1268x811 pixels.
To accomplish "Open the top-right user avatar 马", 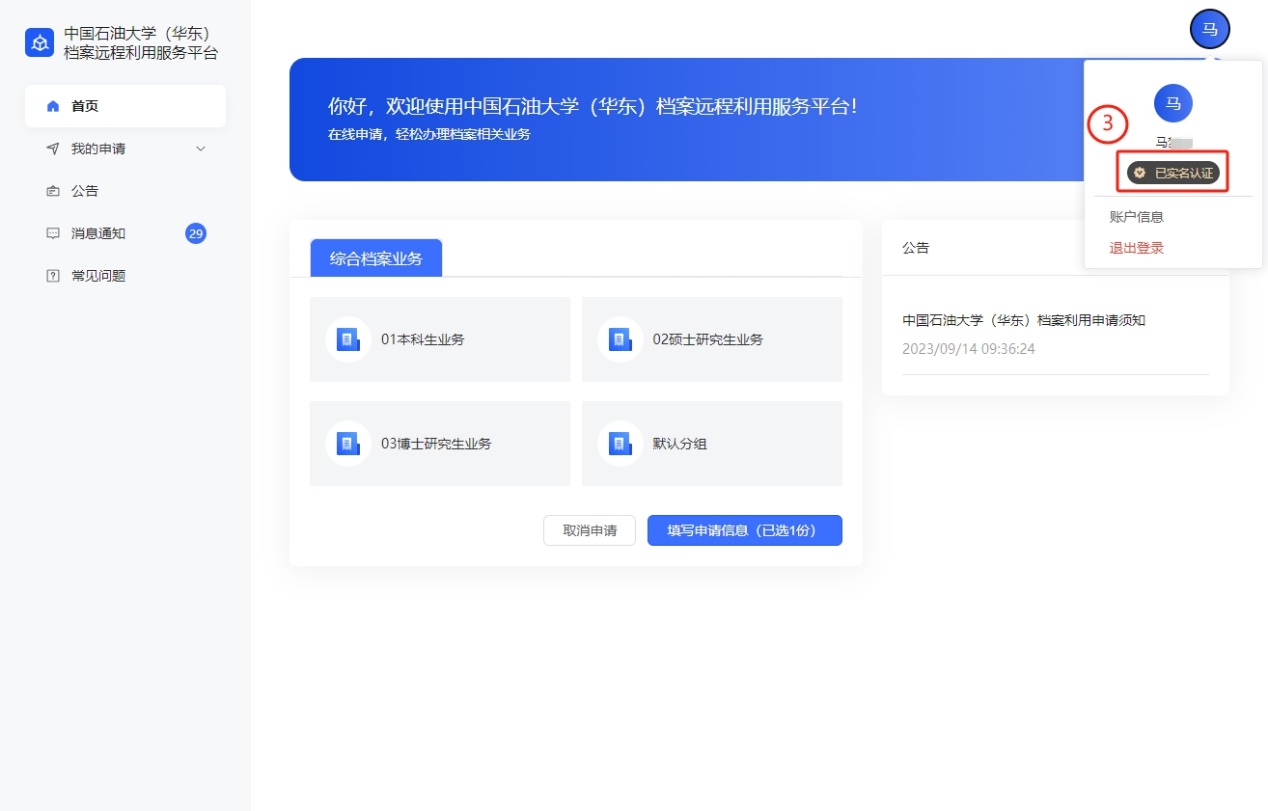I will 1209,30.
